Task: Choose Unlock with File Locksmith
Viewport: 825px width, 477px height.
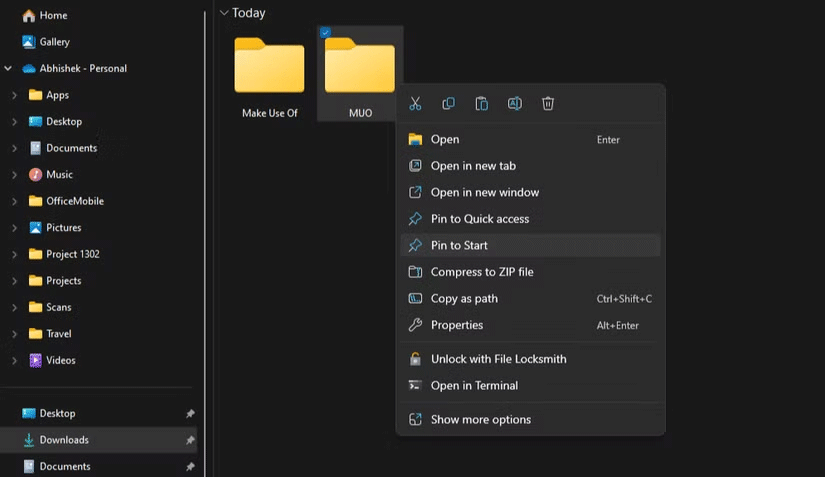Action: [x=498, y=359]
